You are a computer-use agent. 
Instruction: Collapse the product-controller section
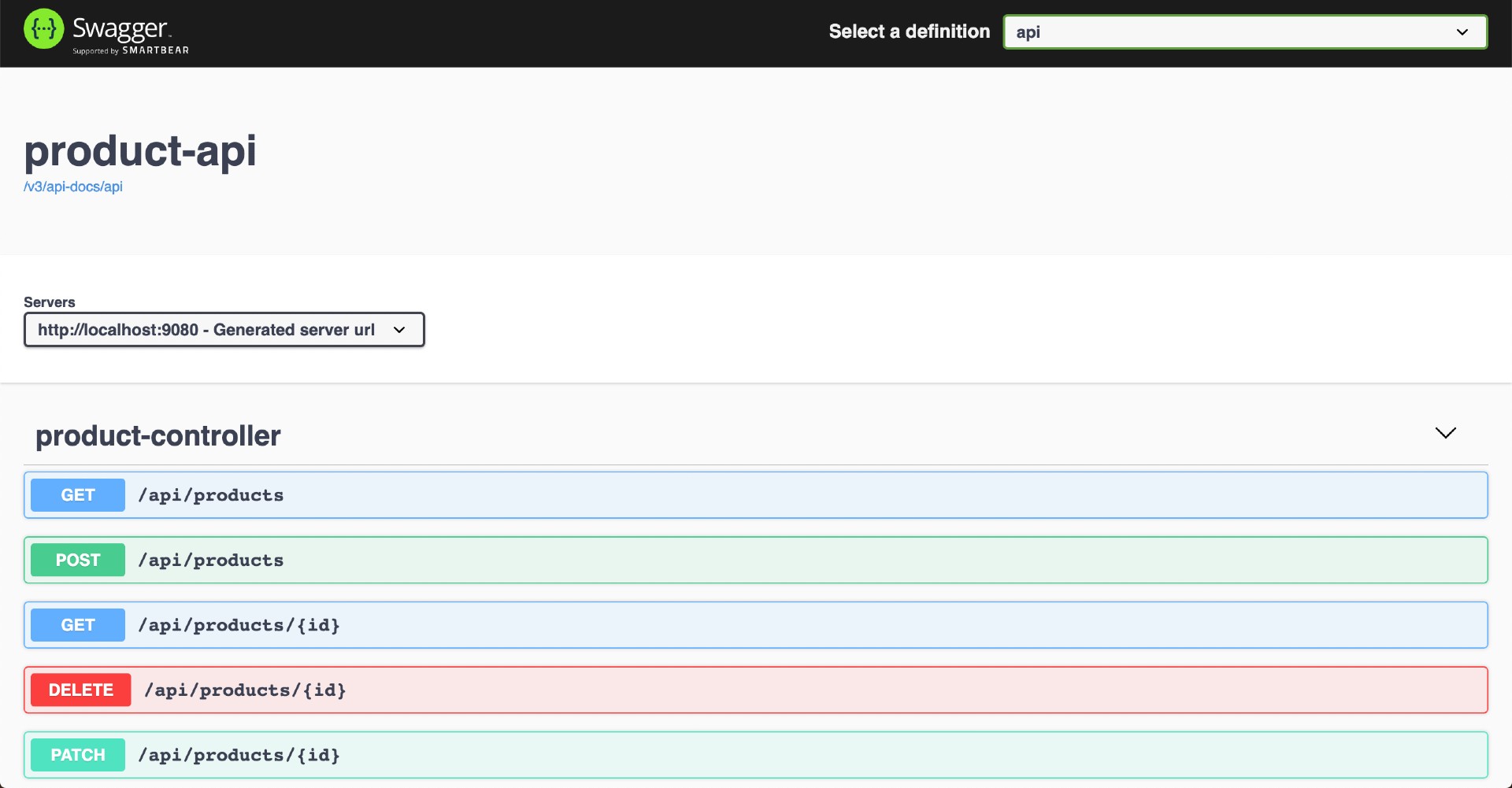[1445, 433]
